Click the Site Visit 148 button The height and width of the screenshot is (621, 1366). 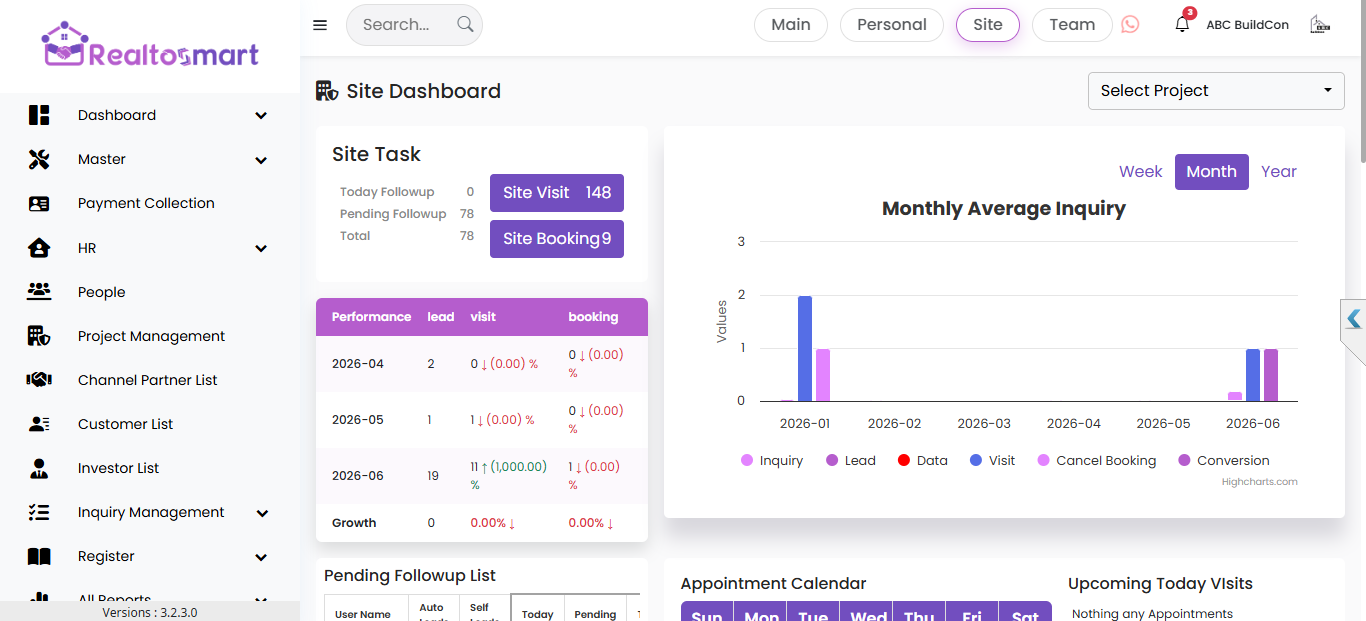click(557, 193)
